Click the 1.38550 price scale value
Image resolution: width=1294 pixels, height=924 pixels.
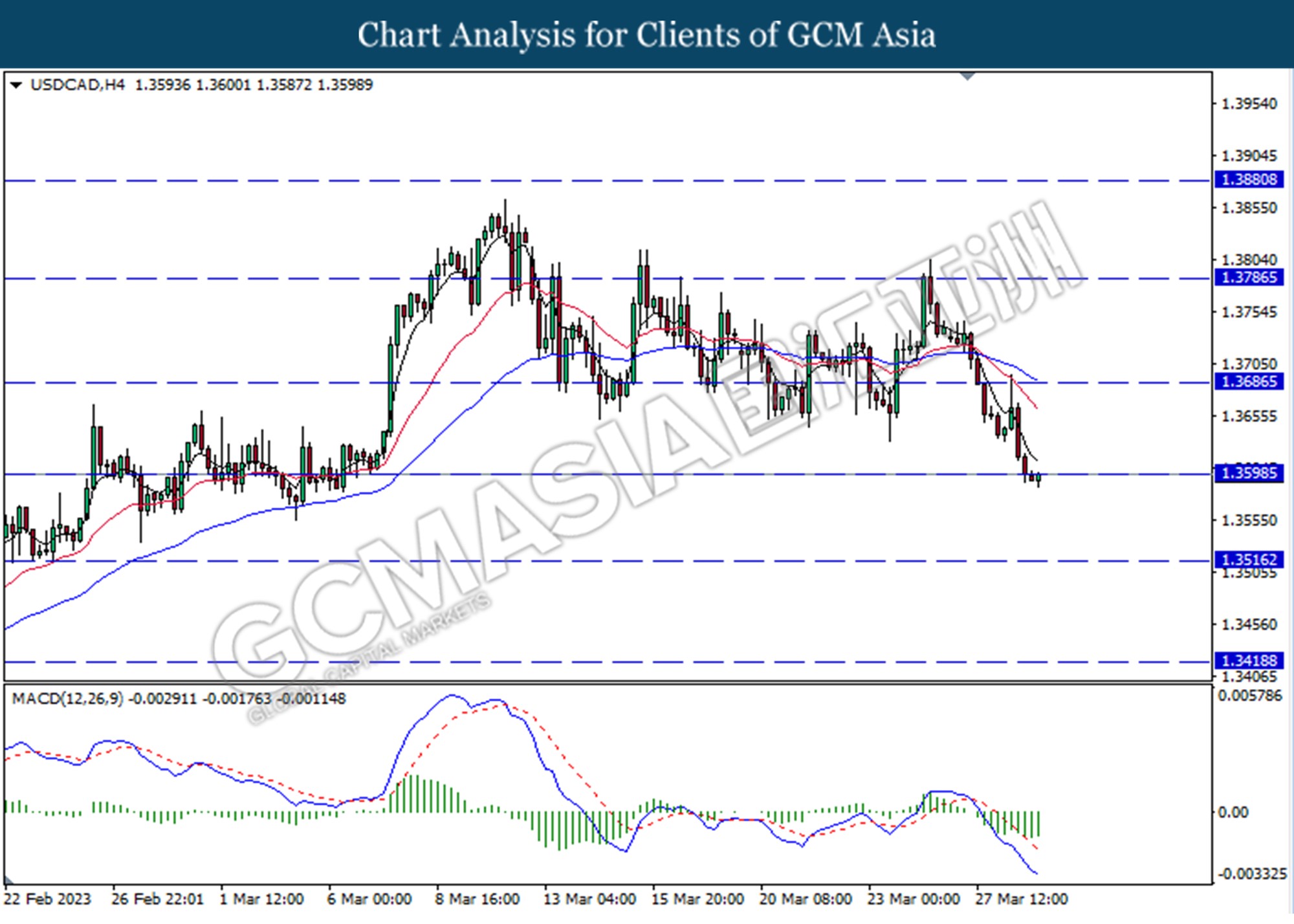1249,208
